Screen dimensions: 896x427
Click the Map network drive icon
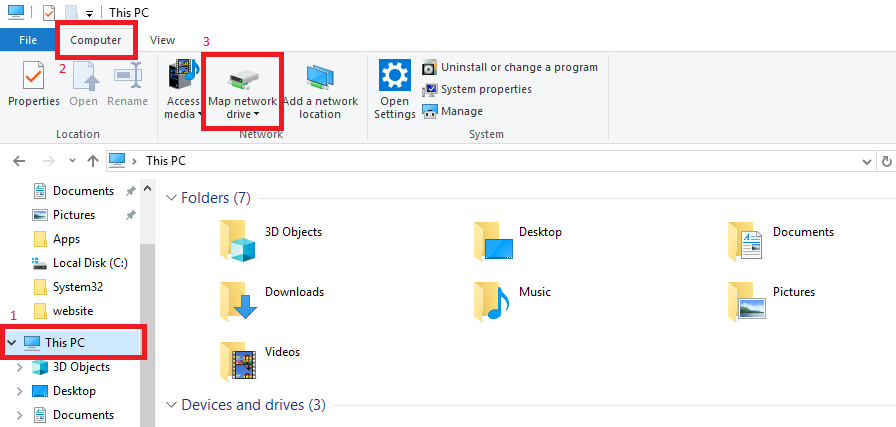point(242,78)
